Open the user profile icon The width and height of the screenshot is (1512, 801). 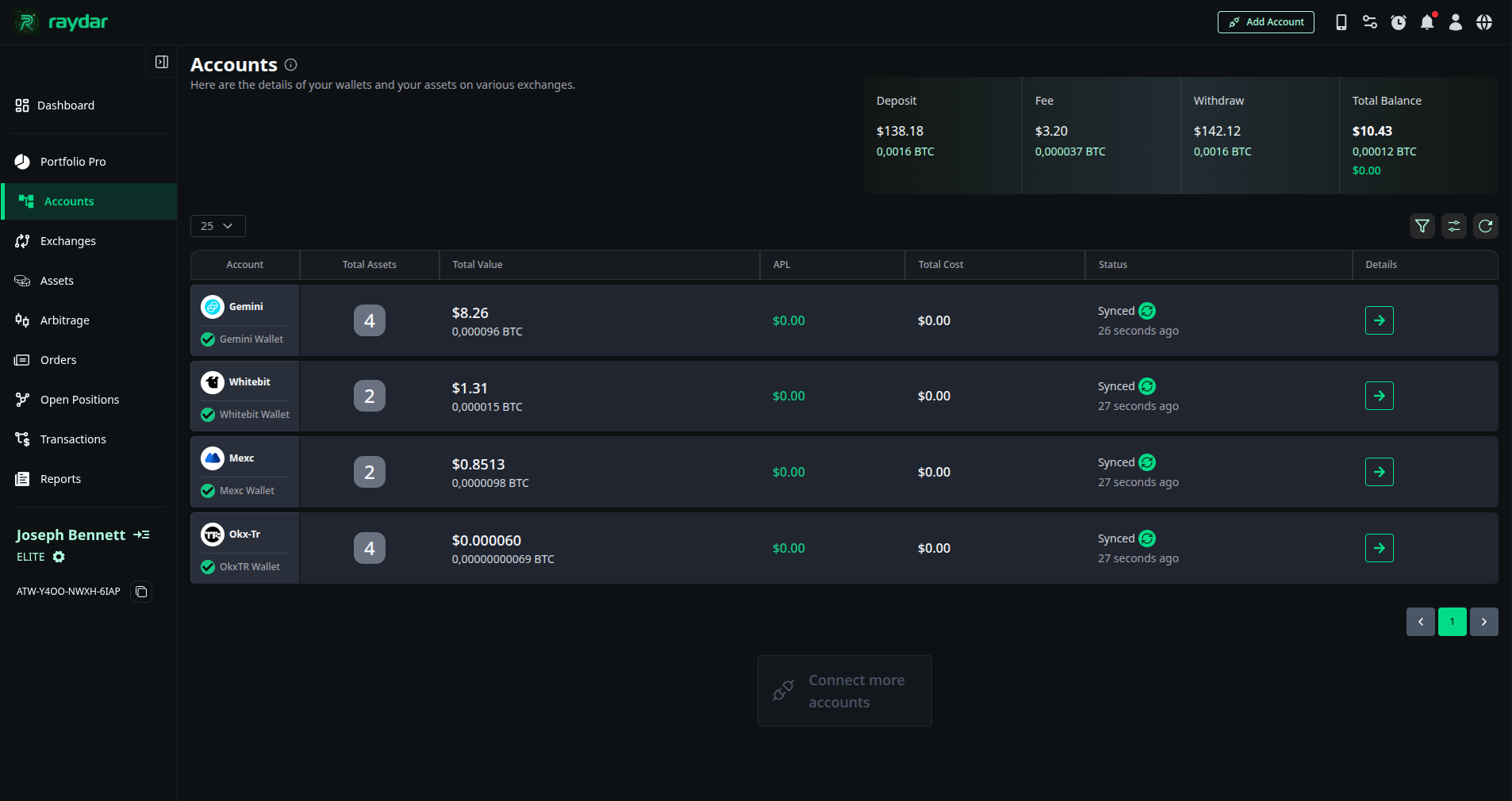point(1456,21)
